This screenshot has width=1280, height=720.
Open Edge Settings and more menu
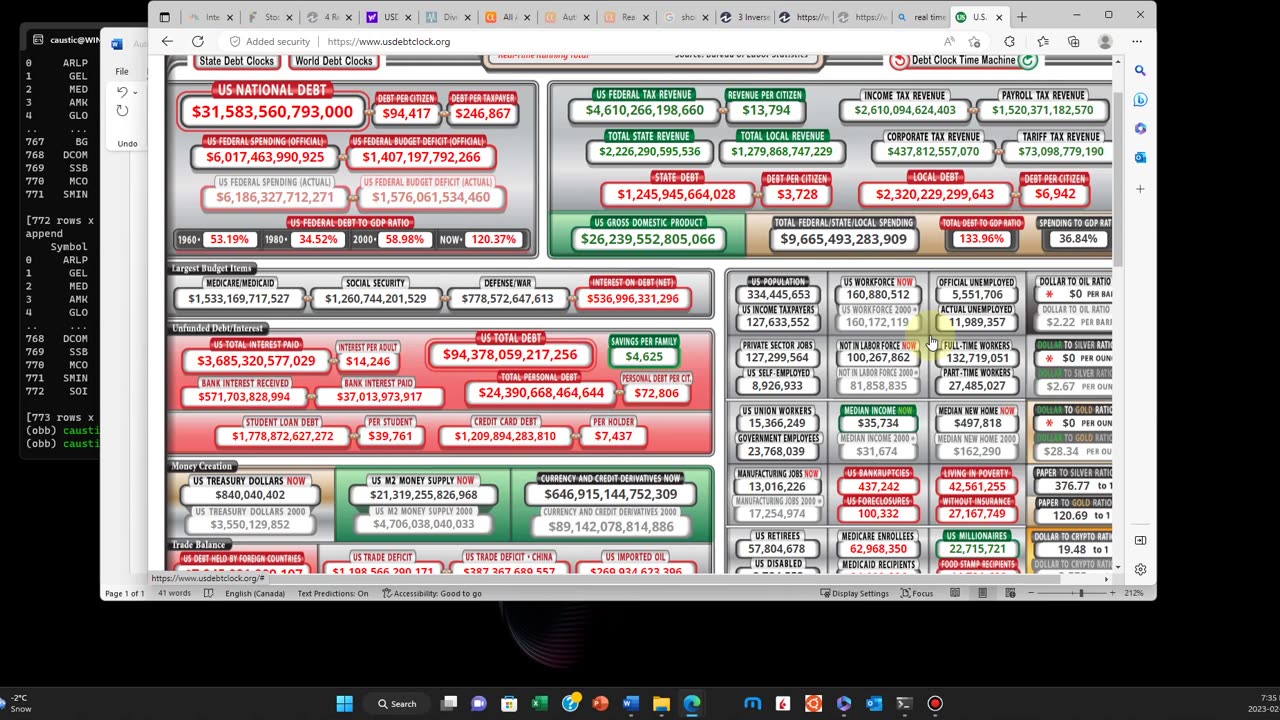(x=1137, y=42)
